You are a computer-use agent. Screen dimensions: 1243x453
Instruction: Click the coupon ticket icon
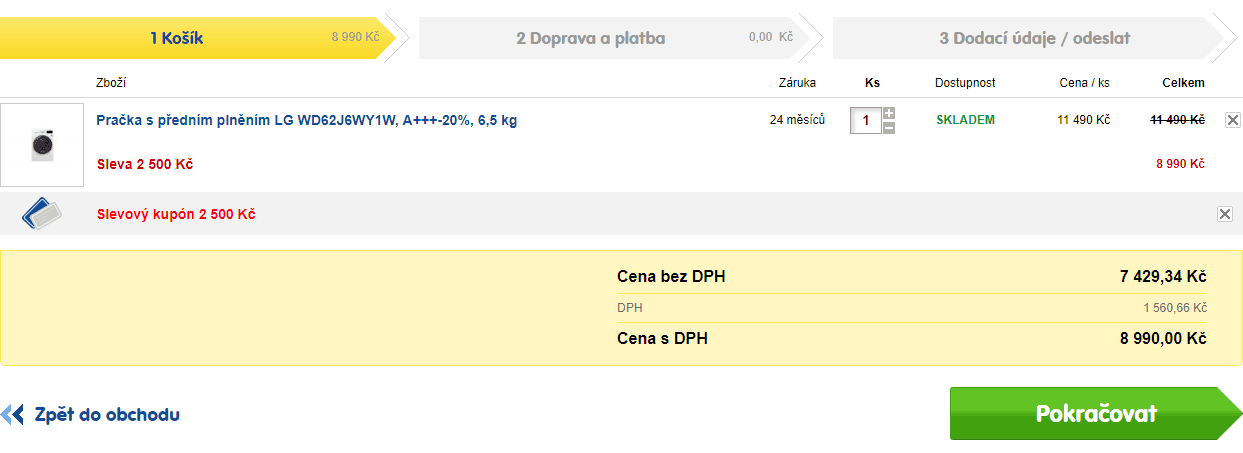[x=41, y=213]
